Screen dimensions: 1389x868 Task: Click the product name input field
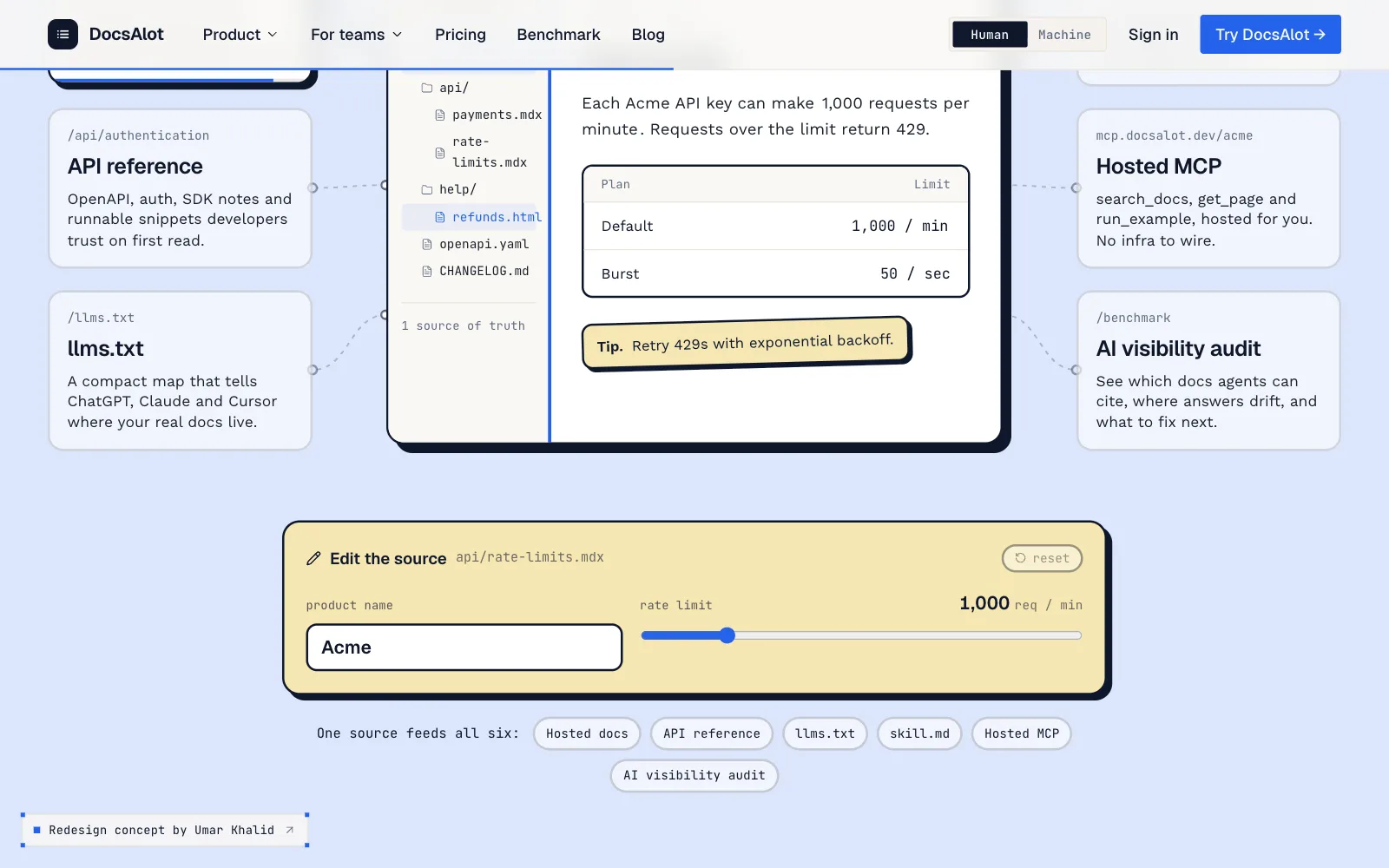point(464,648)
